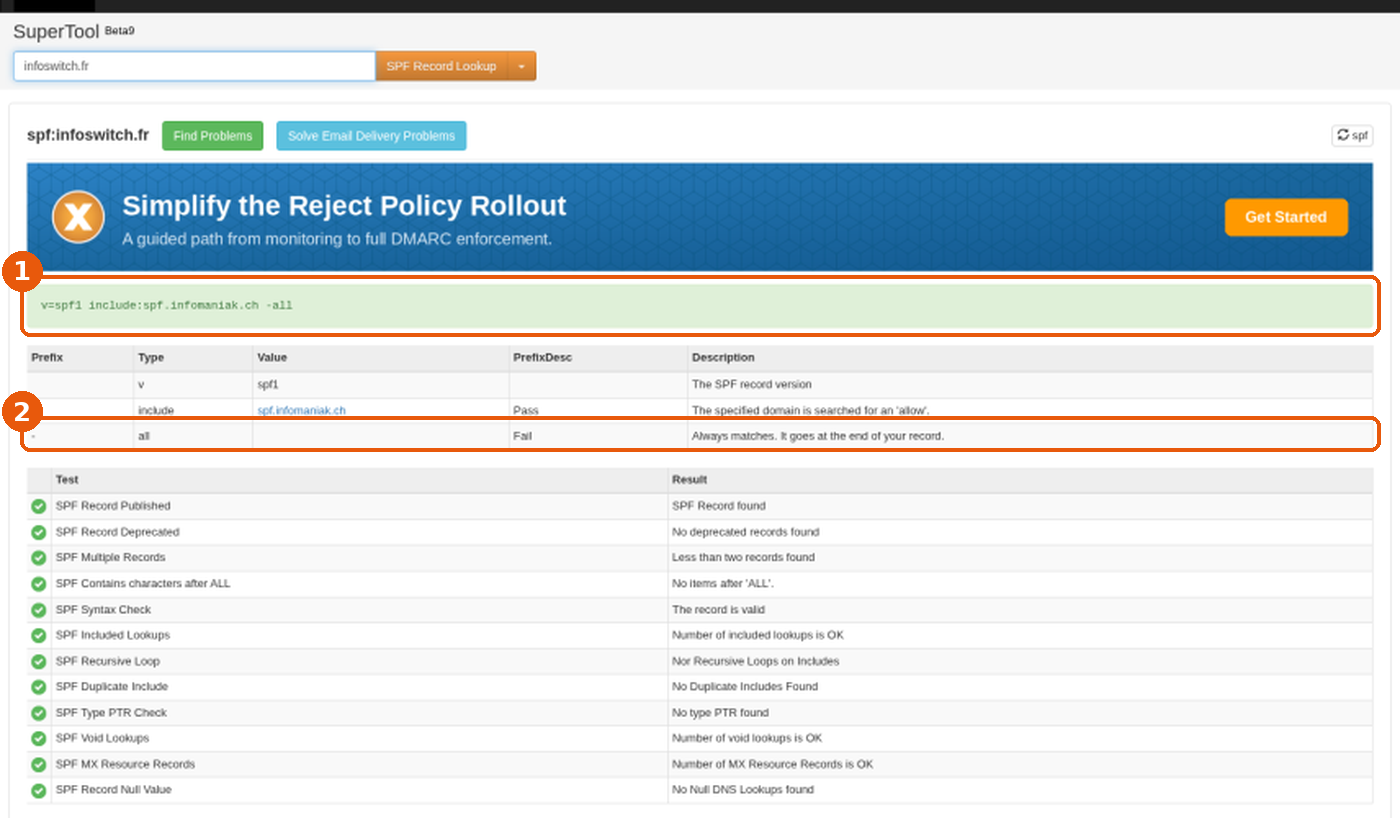Click the green check for SPF Syntax Check
The image size is (1400, 818).
39,610
